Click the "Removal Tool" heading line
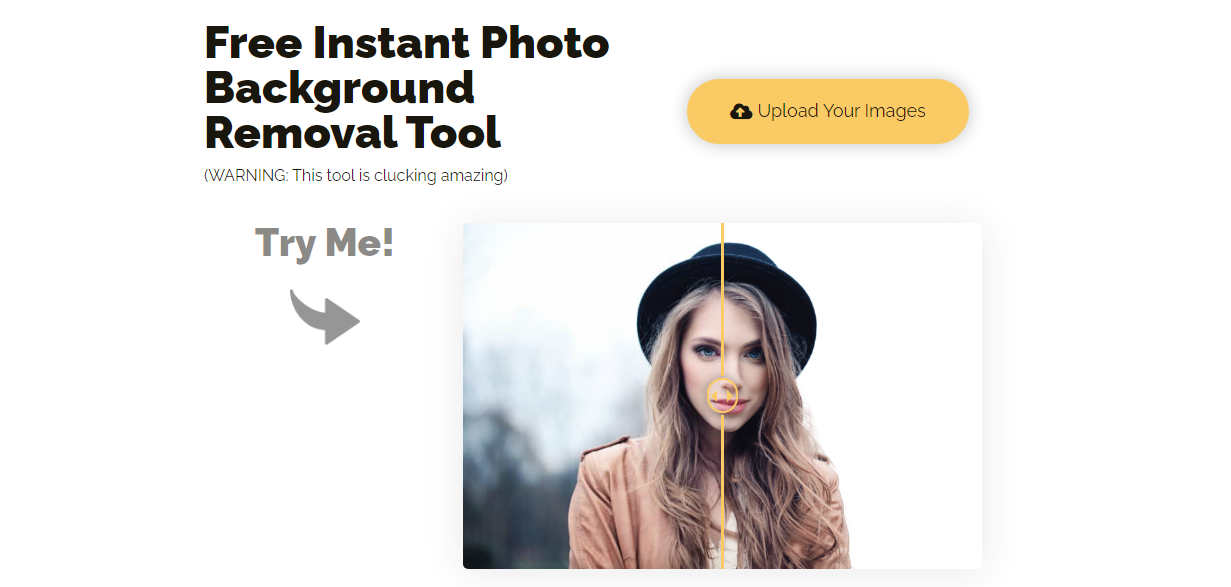1231x587 pixels. [x=352, y=132]
